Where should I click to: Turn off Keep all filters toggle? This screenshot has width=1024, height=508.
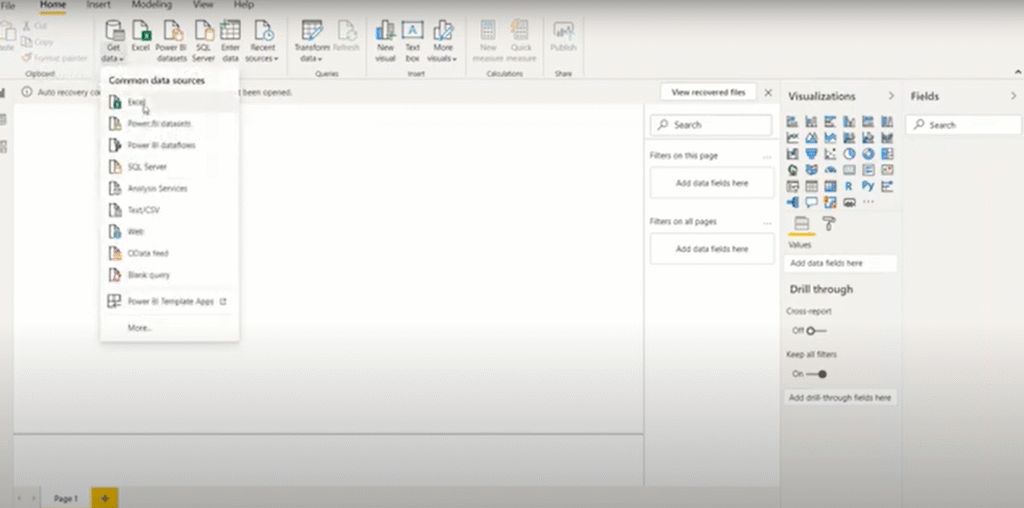pyautogui.click(x=817, y=374)
